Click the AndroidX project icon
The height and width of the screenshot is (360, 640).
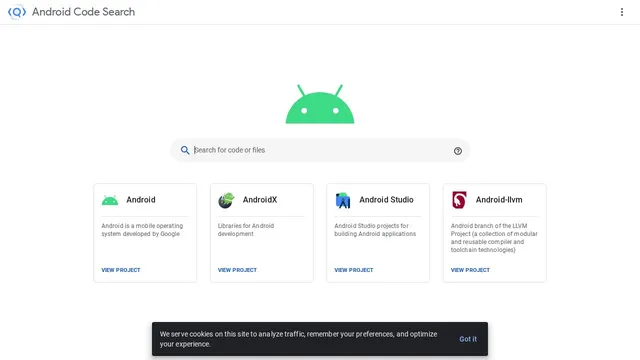[226, 200]
